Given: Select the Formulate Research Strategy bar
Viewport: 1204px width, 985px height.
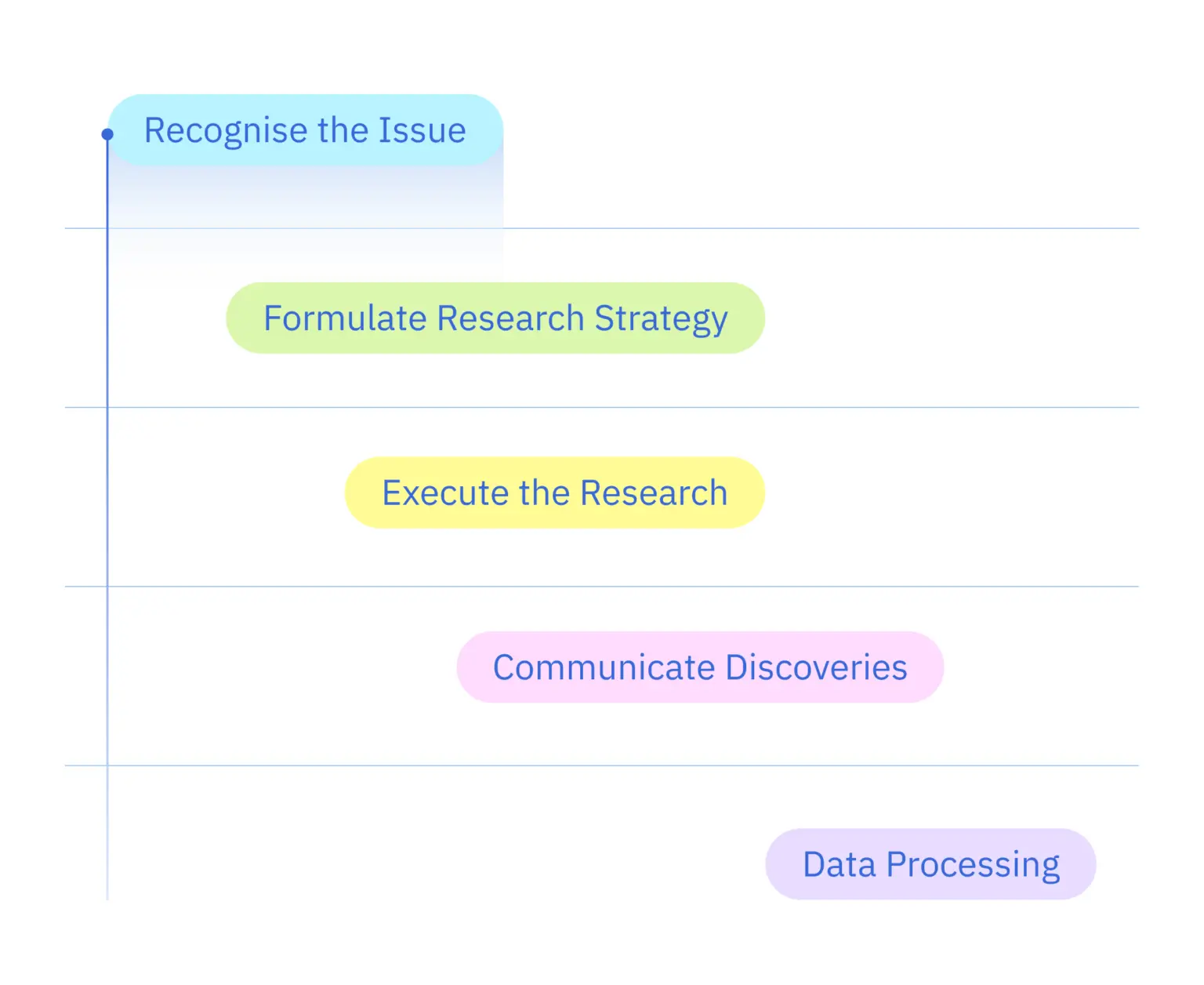Looking at the screenshot, I should point(495,318).
